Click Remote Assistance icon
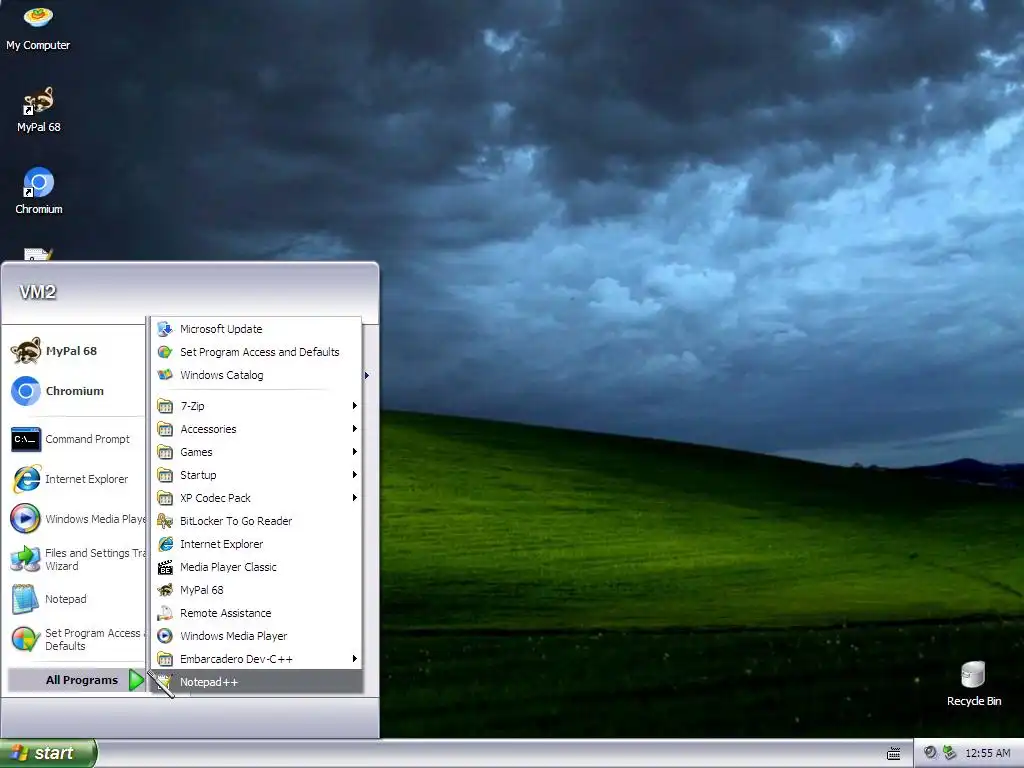 tap(165, 613)
